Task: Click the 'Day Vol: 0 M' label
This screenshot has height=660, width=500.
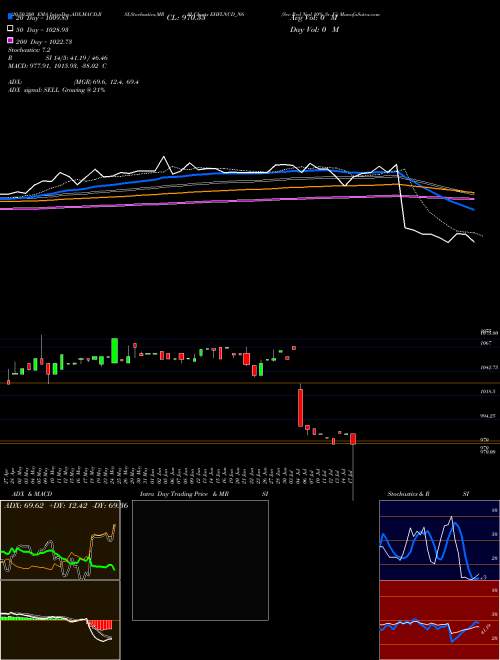Action: [x=314, y=30]
